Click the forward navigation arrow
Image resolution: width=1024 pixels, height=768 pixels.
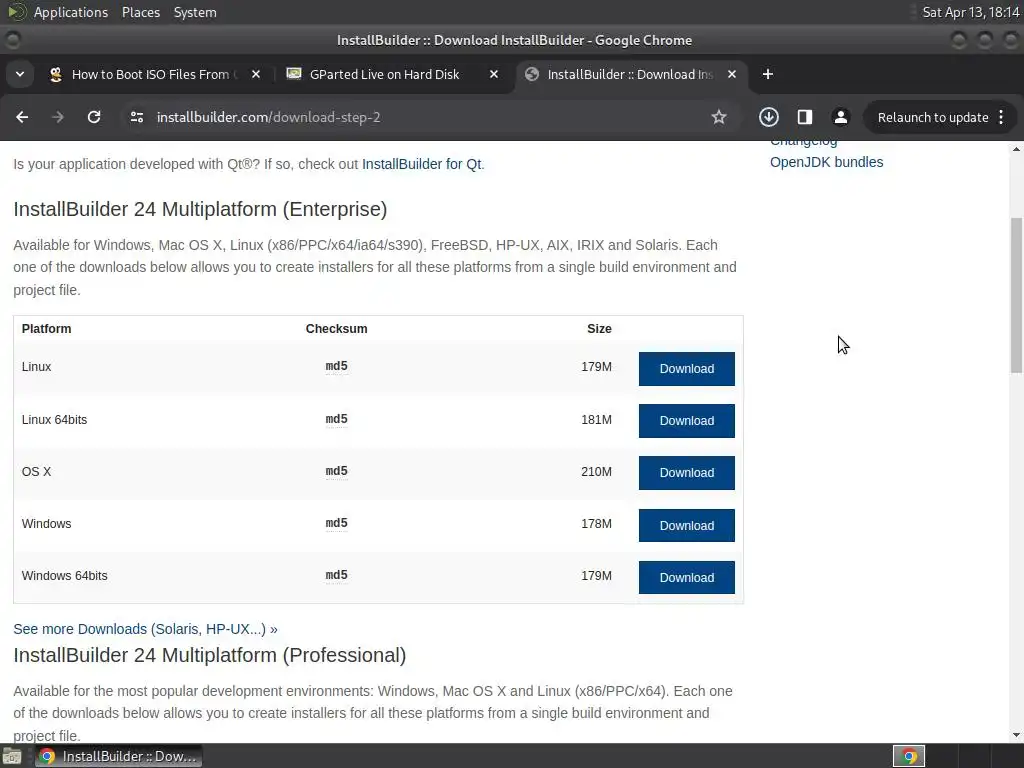[x=57, y=117]
